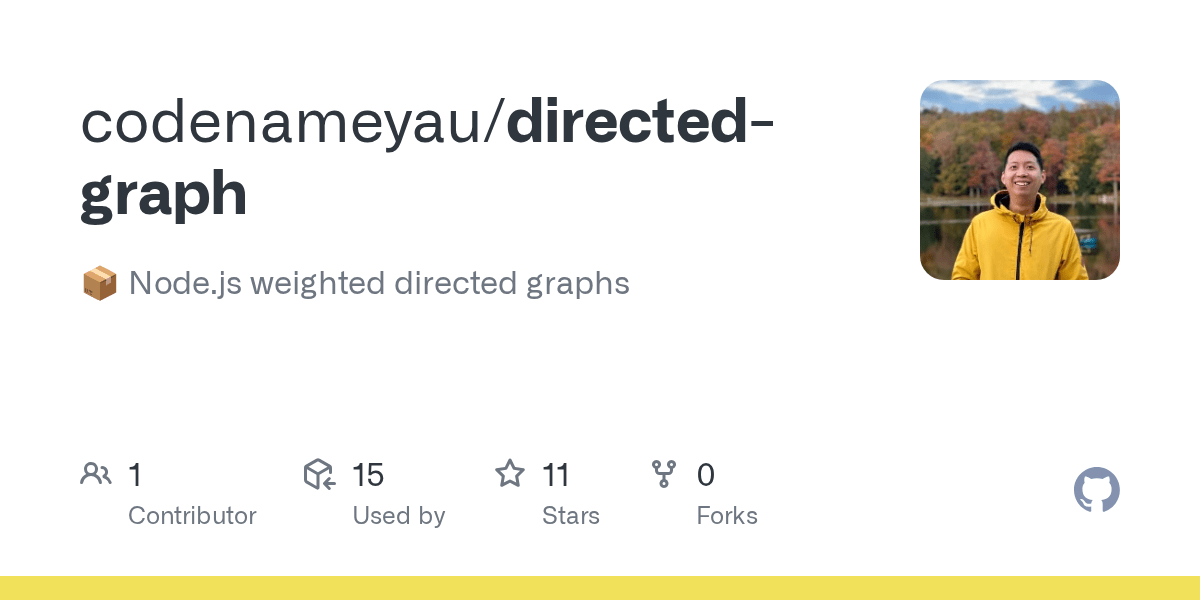Click the Forks branch icon
1200x600 pixels.
point(664,474)
